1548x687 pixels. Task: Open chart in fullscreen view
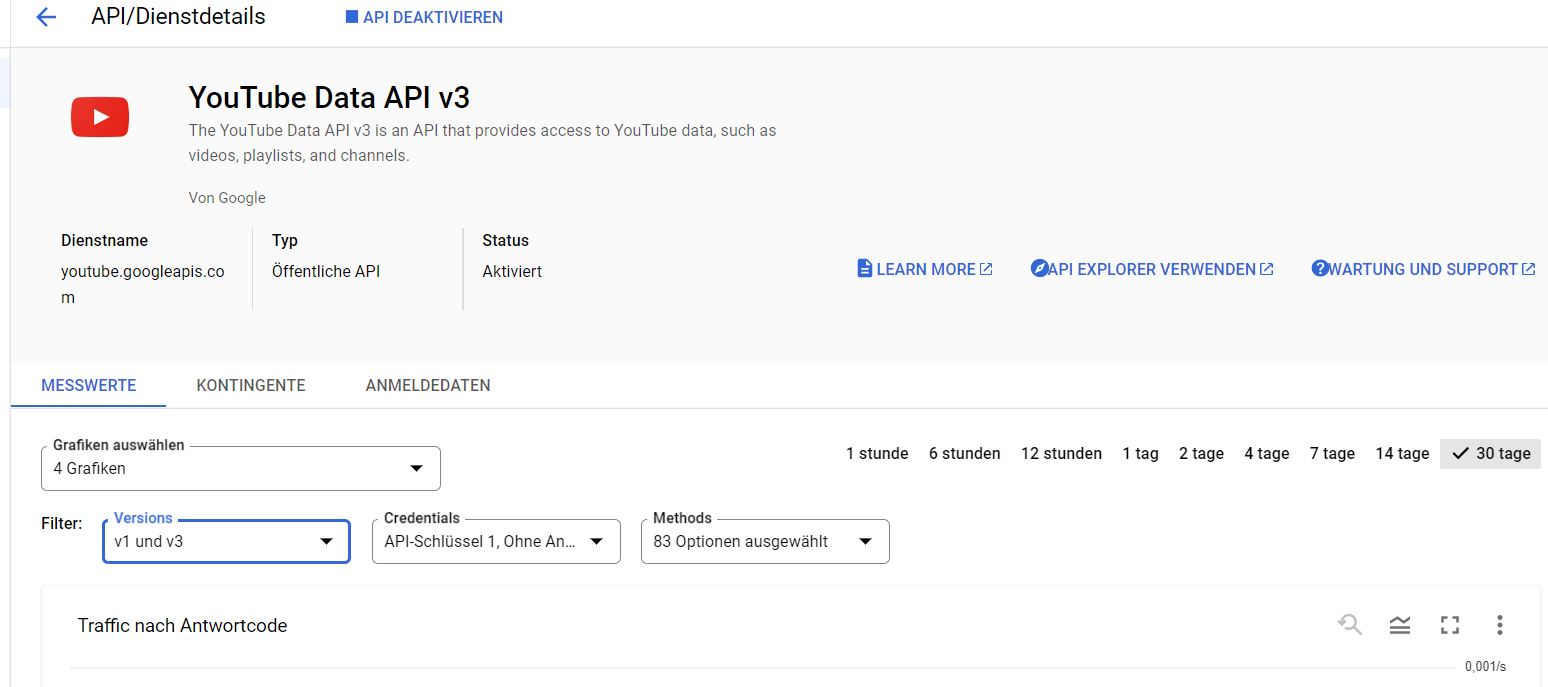(x=1450, y=625)
